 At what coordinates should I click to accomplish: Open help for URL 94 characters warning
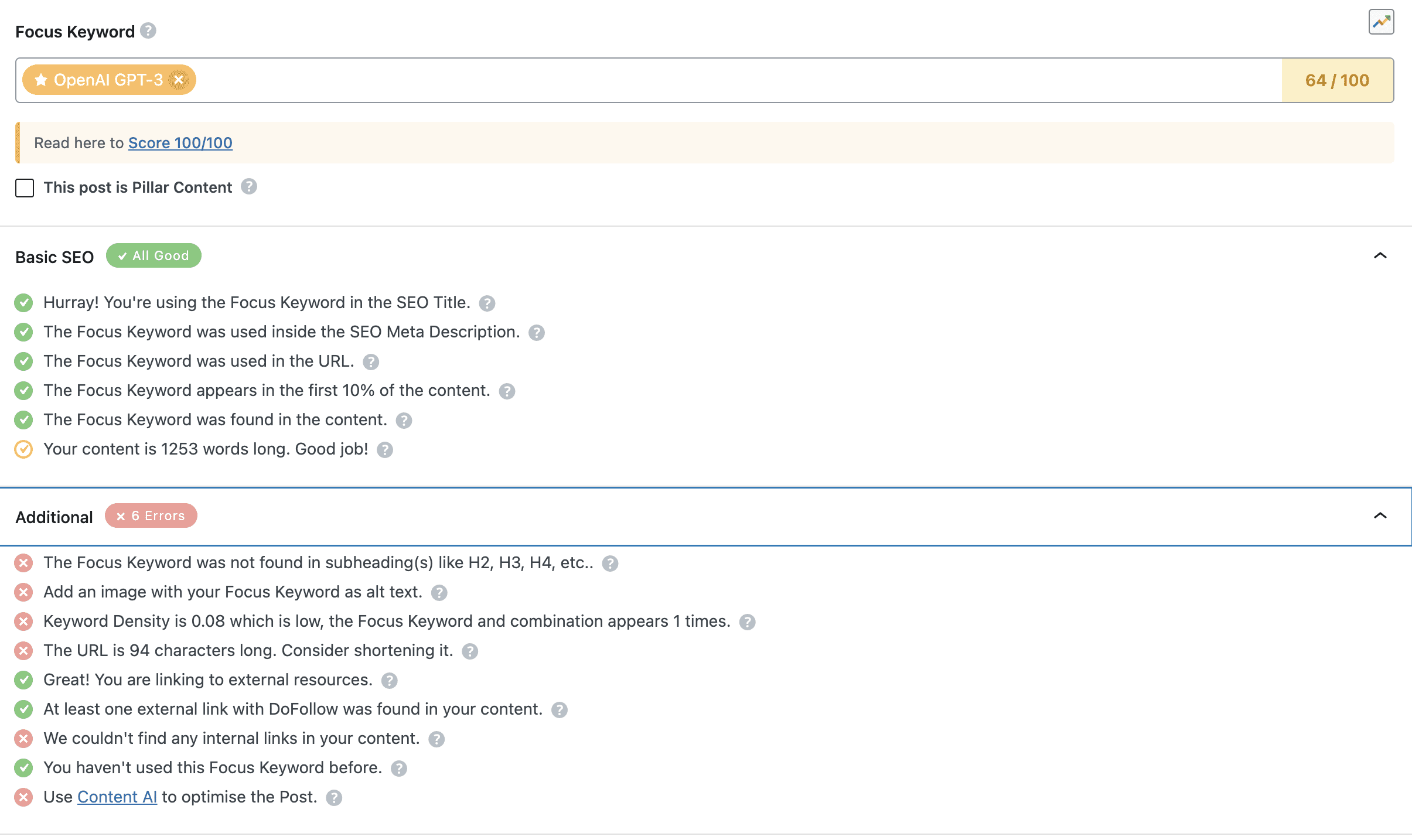(x=470, y=651)
